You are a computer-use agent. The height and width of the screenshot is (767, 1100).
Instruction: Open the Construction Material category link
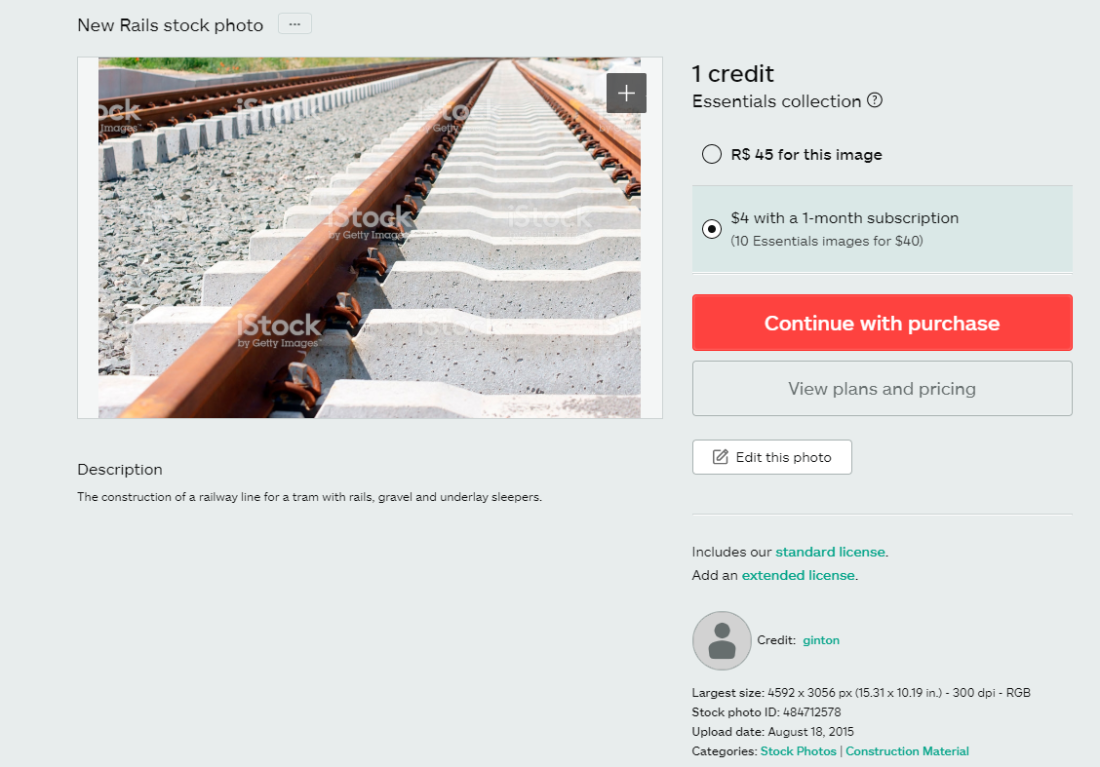[907, 751]
